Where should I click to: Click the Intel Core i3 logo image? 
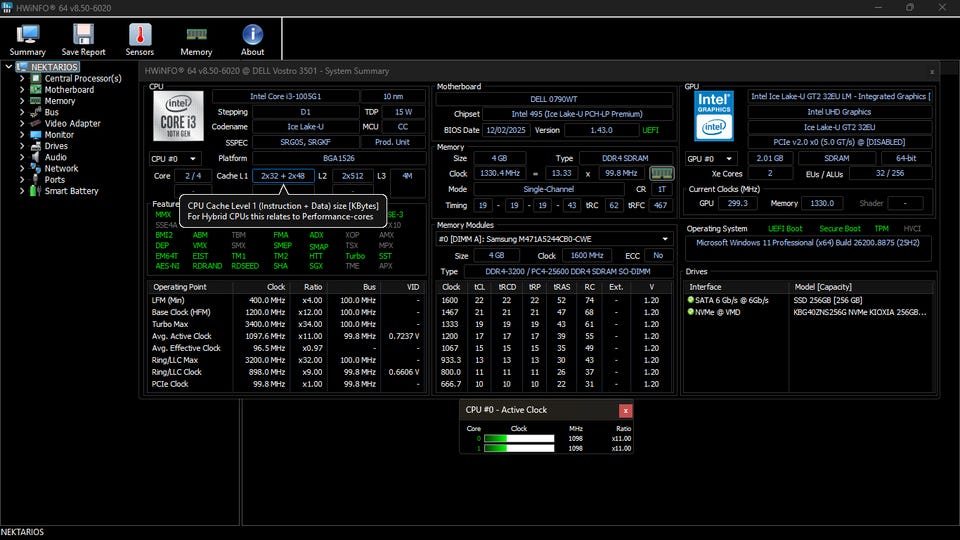[178, 116]
